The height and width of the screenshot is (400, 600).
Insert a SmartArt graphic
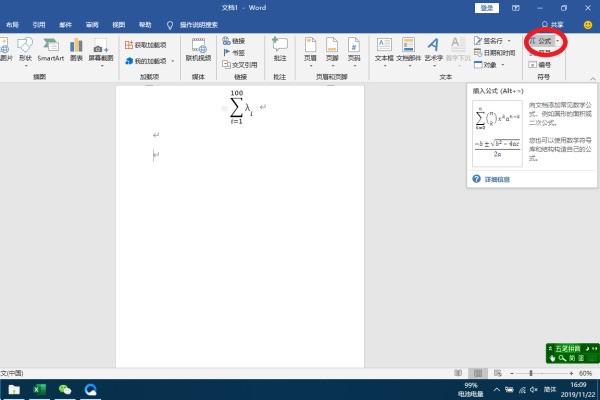pos(51,49)
